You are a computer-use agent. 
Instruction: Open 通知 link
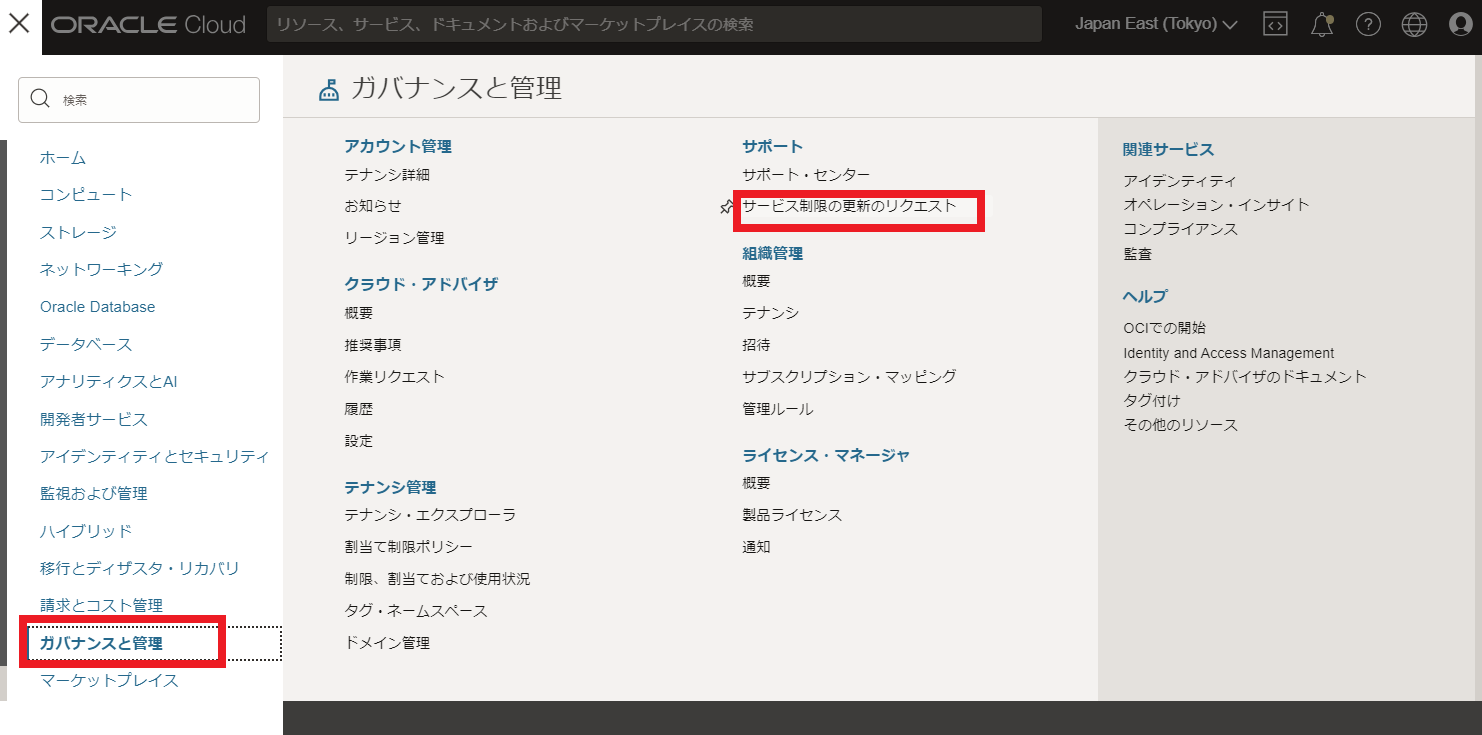point(756,547)
